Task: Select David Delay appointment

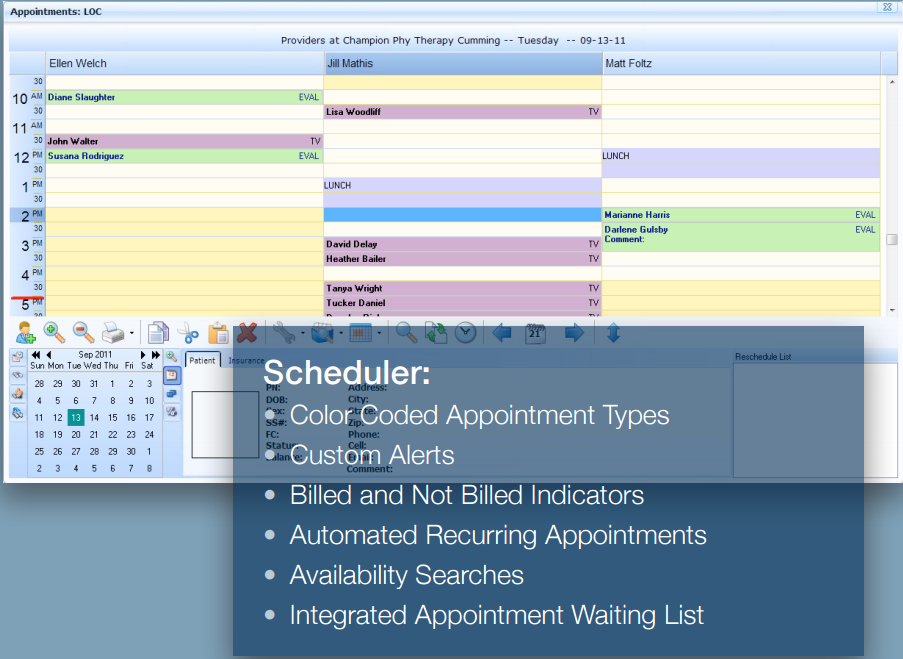Action: [462, 244]
